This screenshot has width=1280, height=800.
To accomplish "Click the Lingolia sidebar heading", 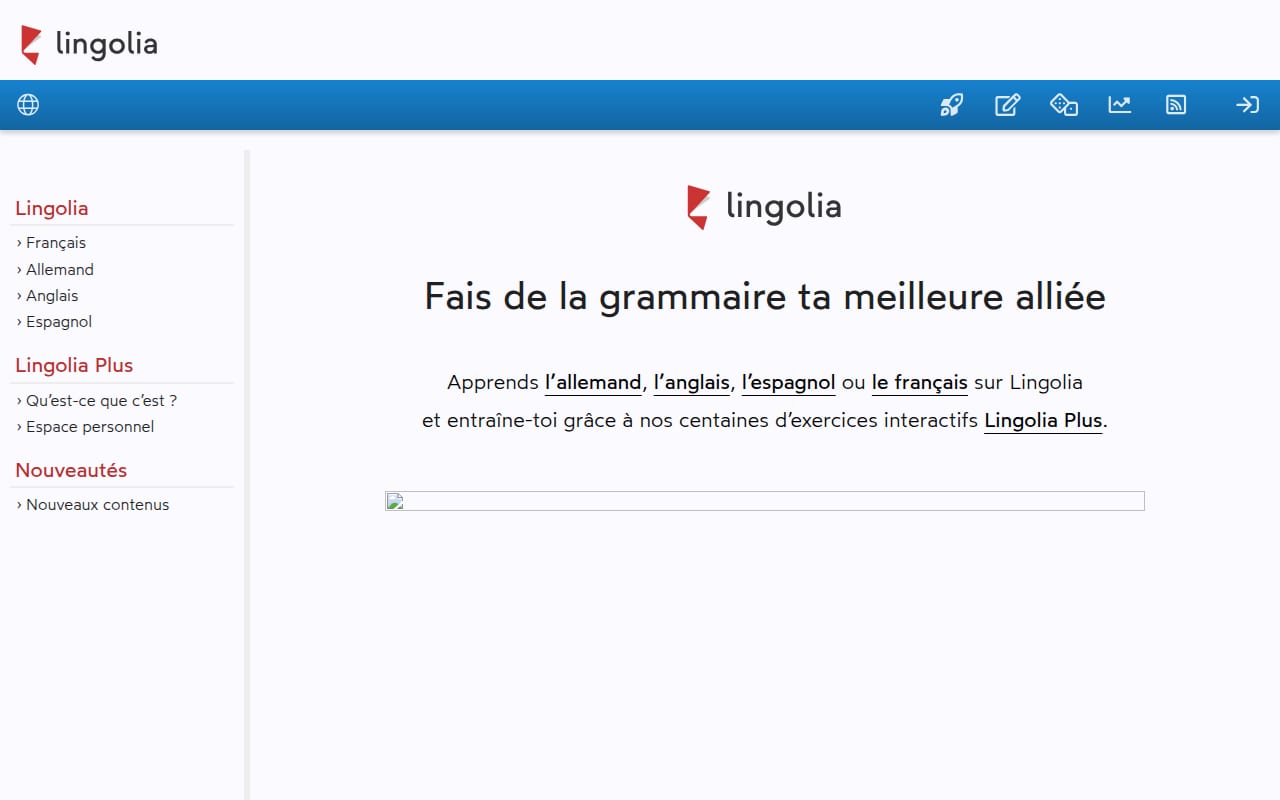I will [x=52, y=208].
